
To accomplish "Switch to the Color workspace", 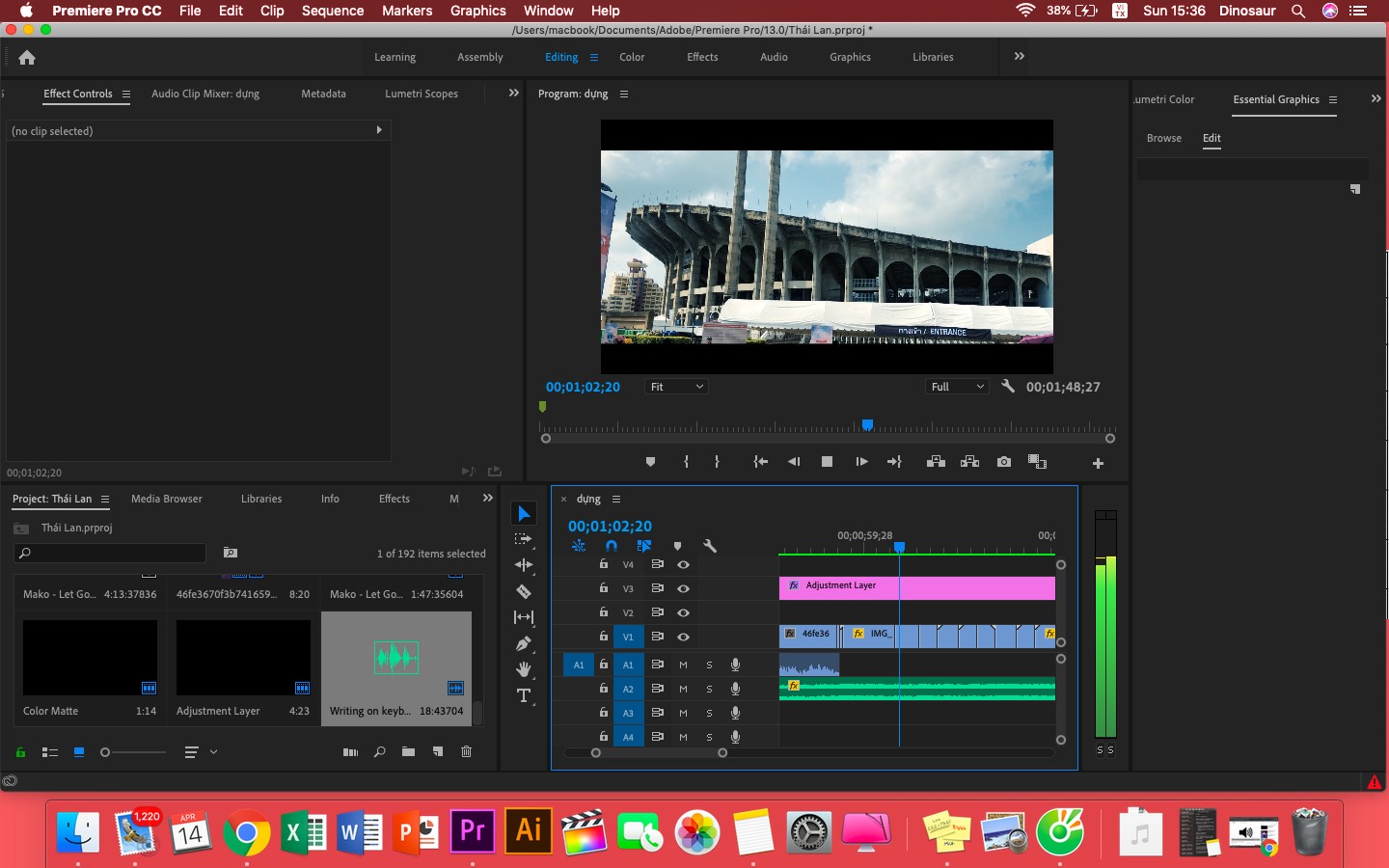I will (x=632, y=57).
